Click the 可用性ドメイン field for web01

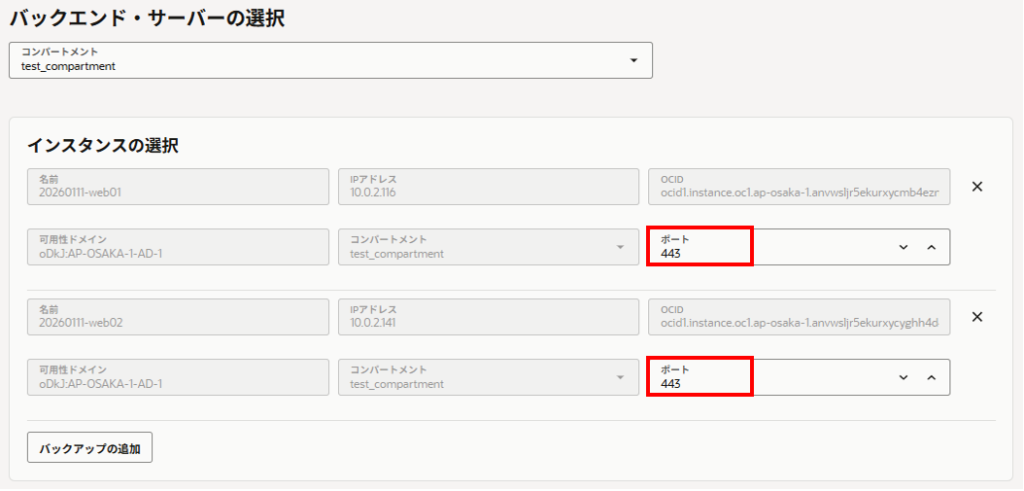coord(178,247)
